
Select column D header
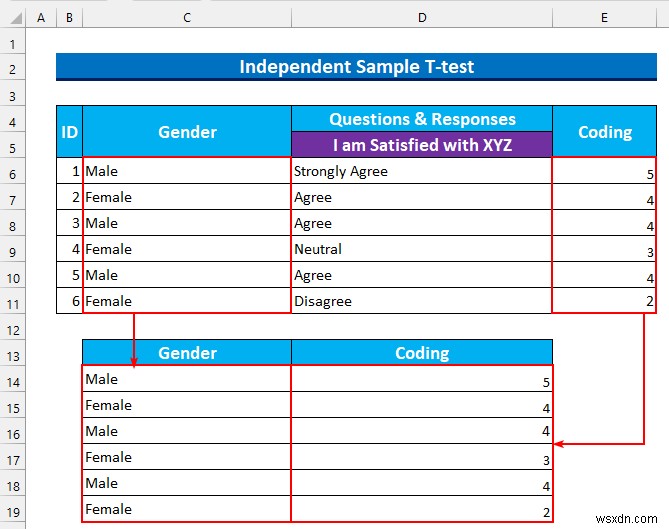coord(422,17)
